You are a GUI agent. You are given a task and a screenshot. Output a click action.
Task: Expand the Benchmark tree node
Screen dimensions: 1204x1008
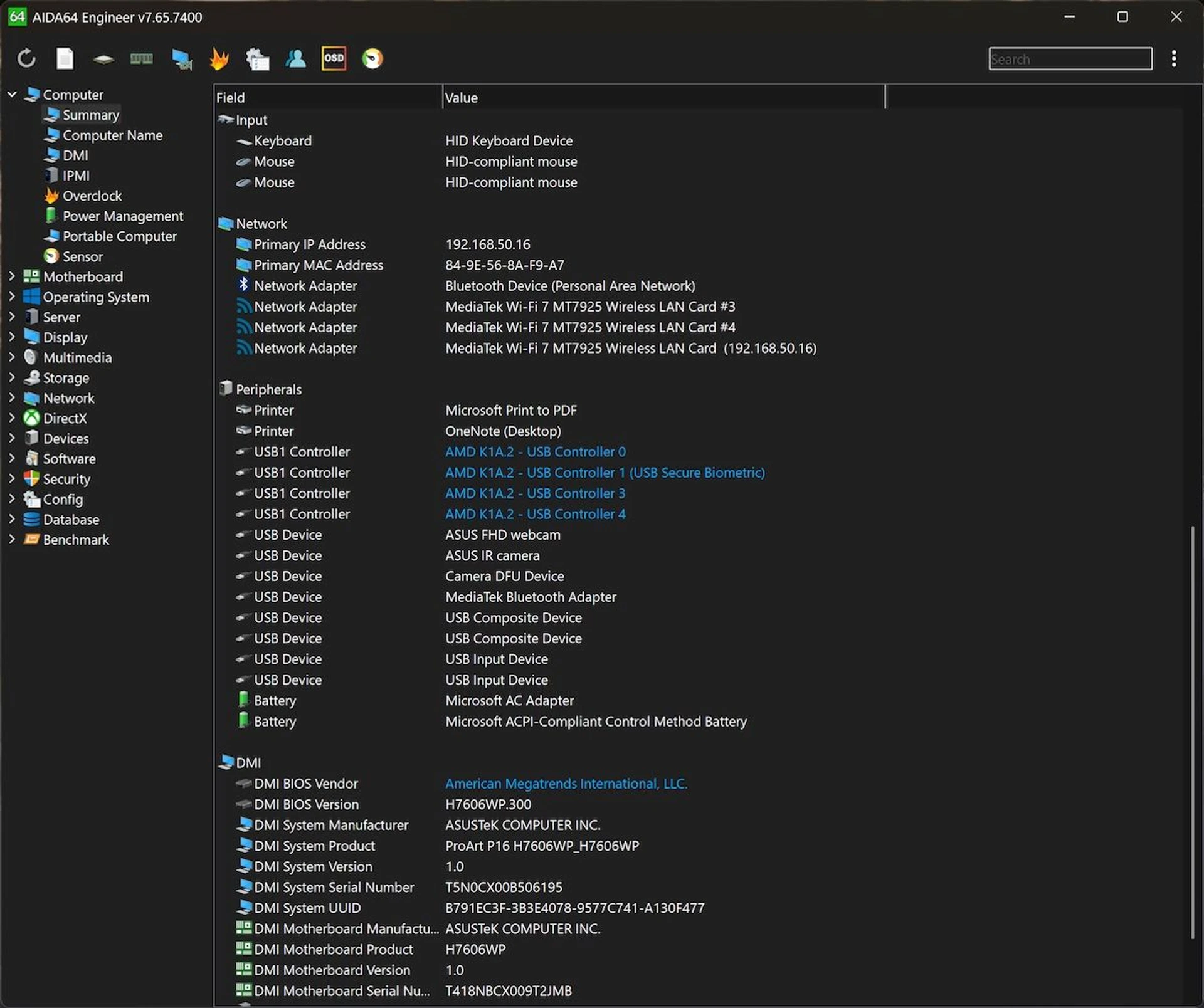[12, 539]
